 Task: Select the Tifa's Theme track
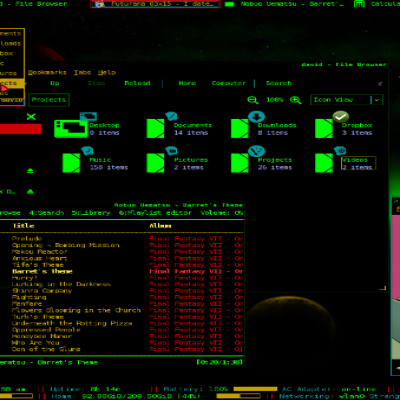point(38,265)
